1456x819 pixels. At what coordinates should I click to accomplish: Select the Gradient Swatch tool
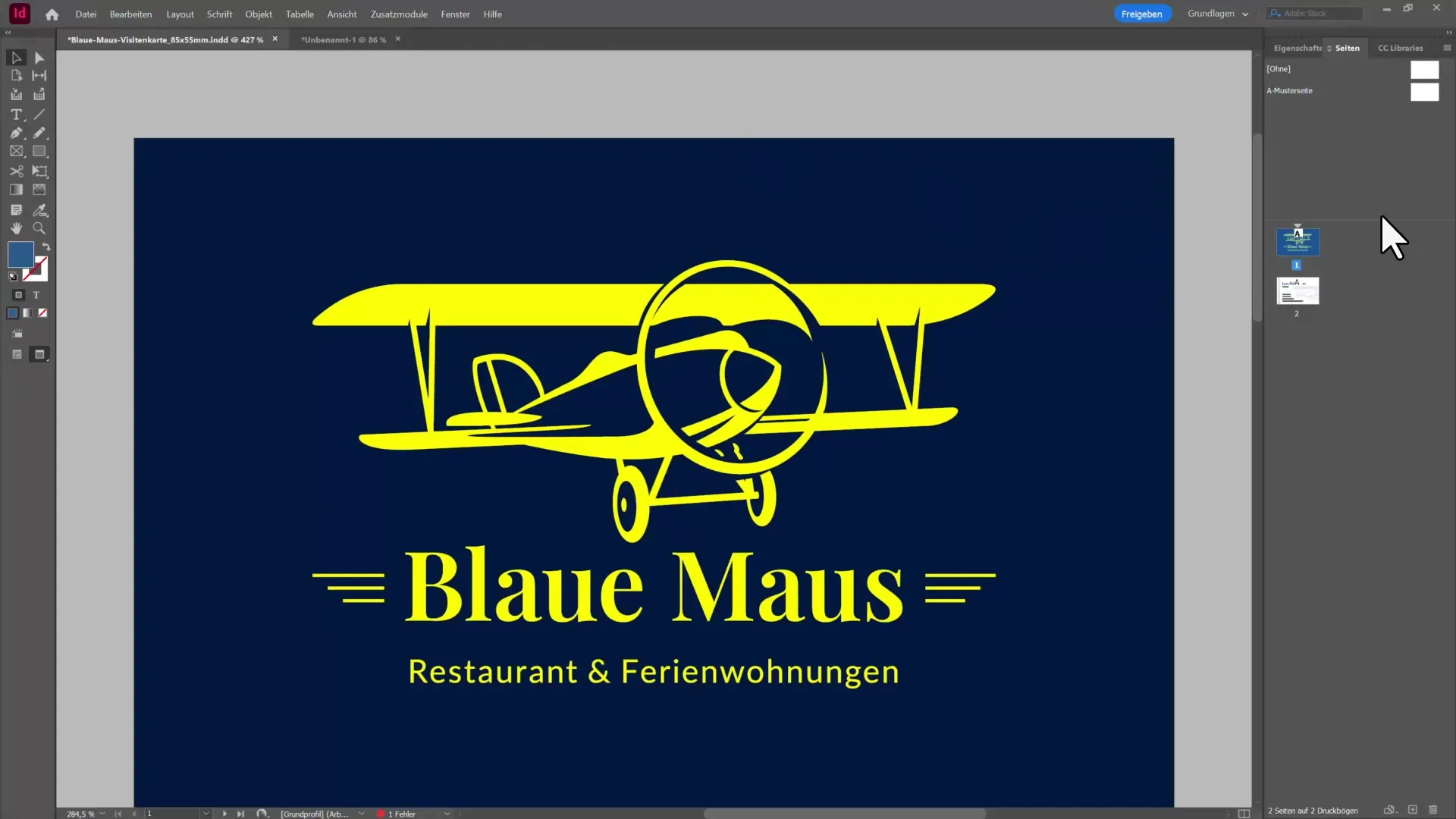pos(16,190)
